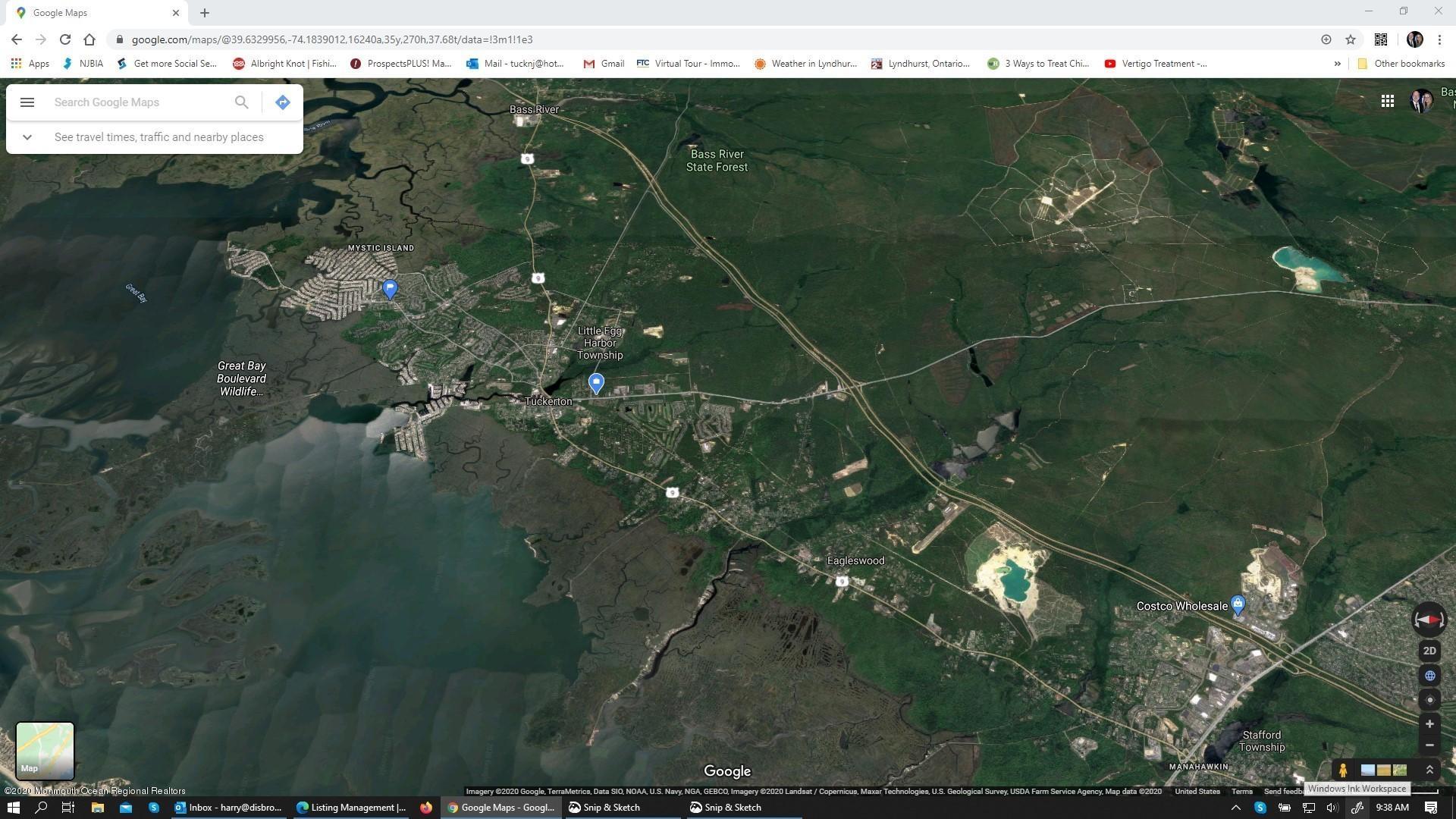Open the Google apps grid
The width and height of the screenshot is (1456, 819).
(x=1387, y=101)
